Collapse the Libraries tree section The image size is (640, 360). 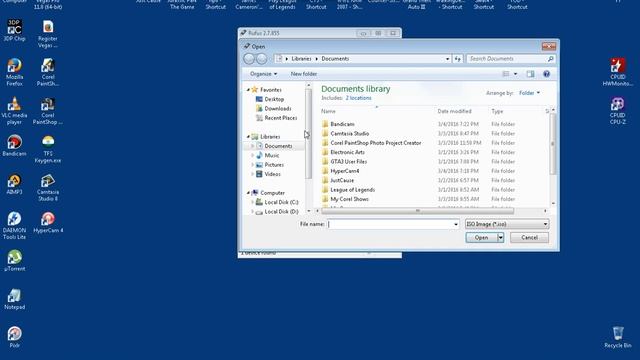[248, 137]
